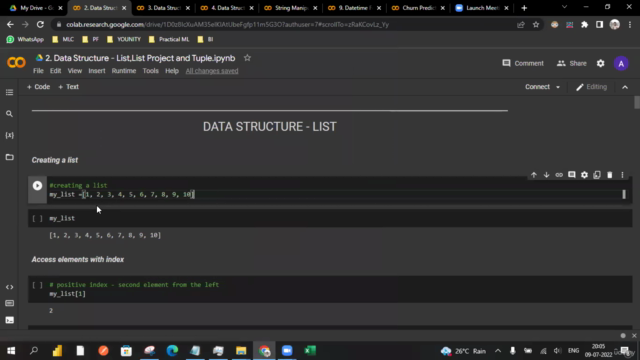640x360 pixels.
Task: Collapse the header with chevron
Action: click(625, 87)
